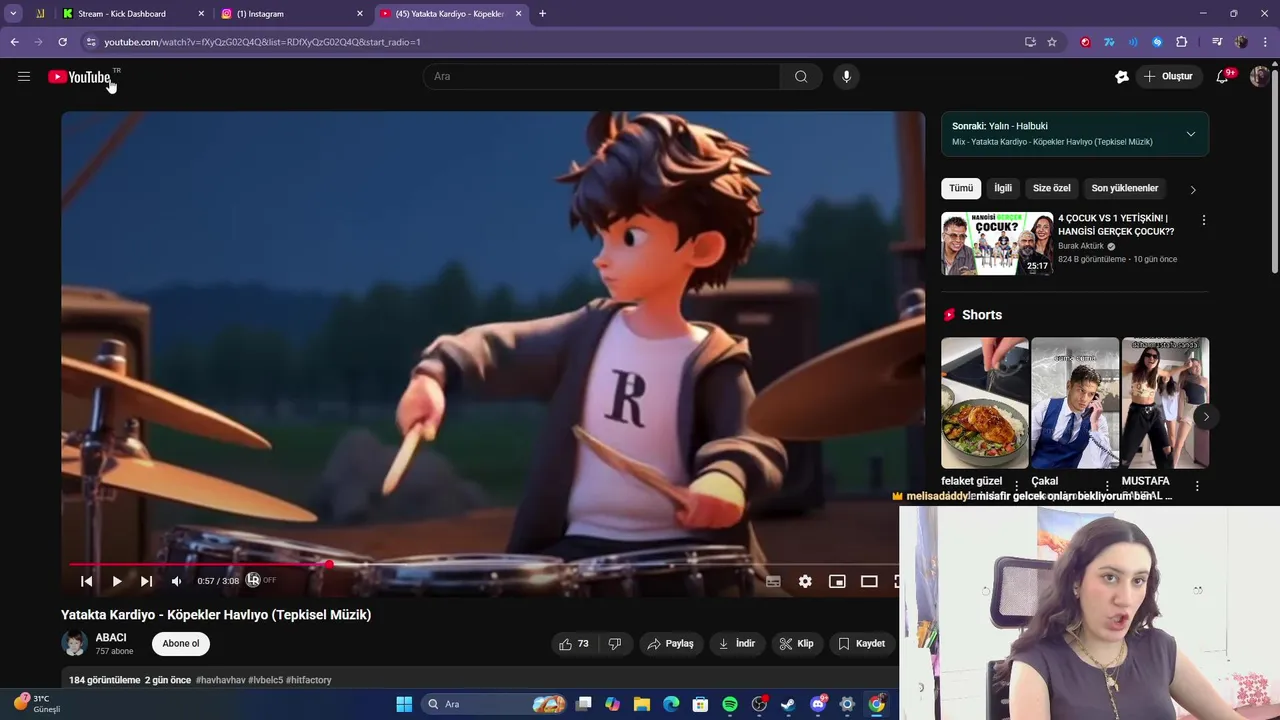Reload the current page
The height and width of the screenshot is (720, 1280).
click(62, 42)
